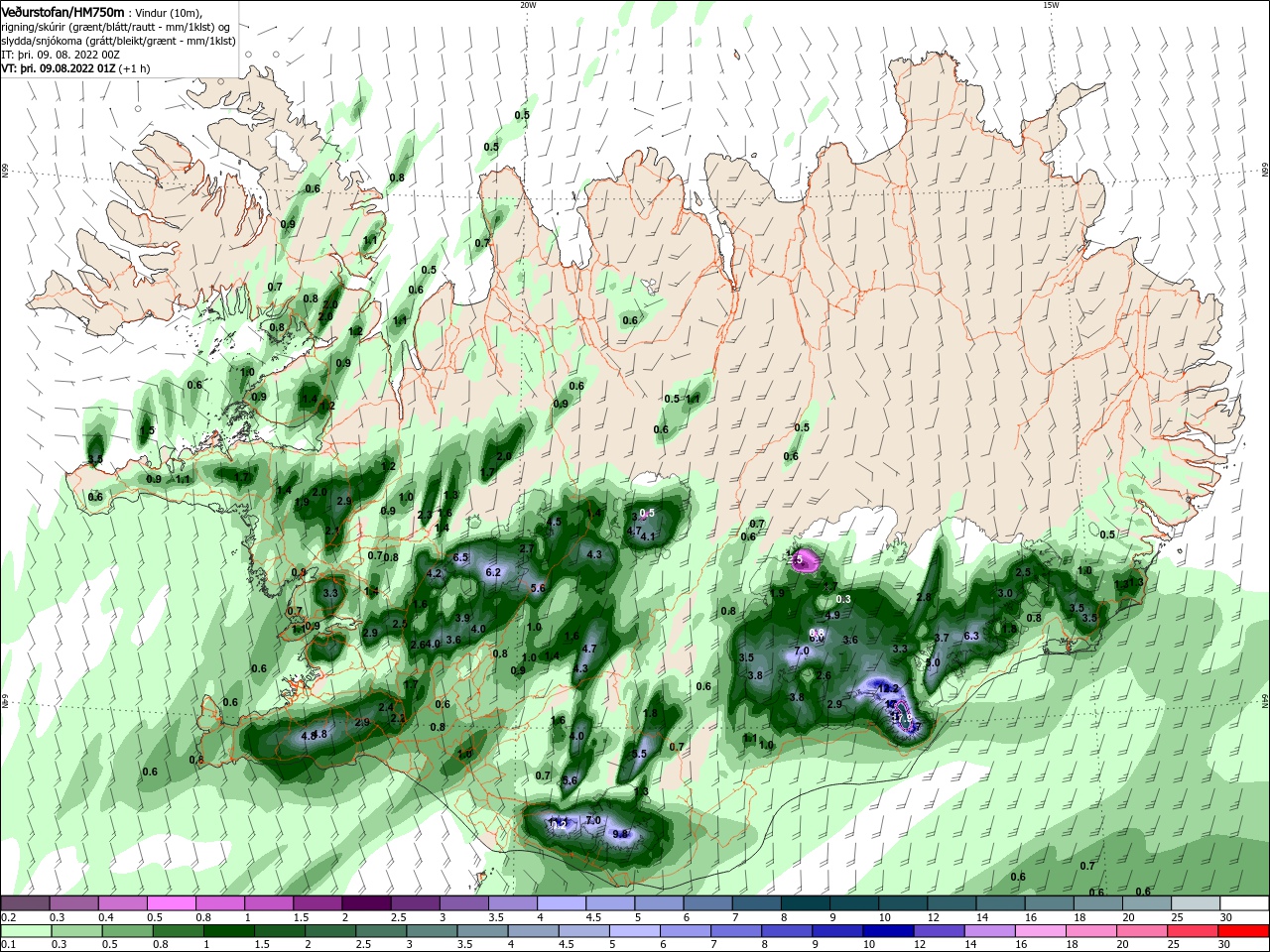Select the pale green 0.1 rain legend swatch
Viewport: 1270px width, 952px height.
click(25, 931)
